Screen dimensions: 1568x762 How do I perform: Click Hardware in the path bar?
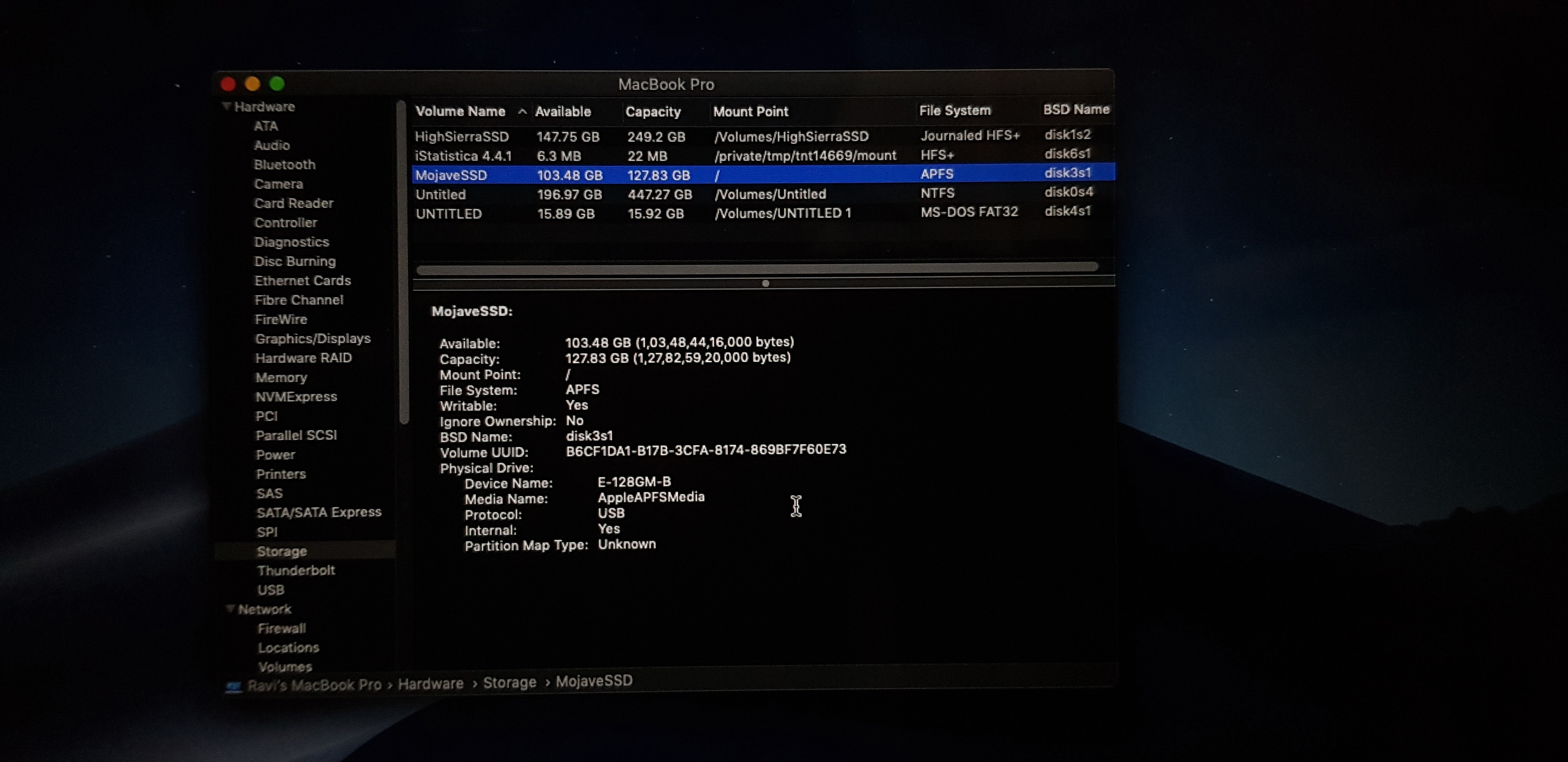point(430,684)
